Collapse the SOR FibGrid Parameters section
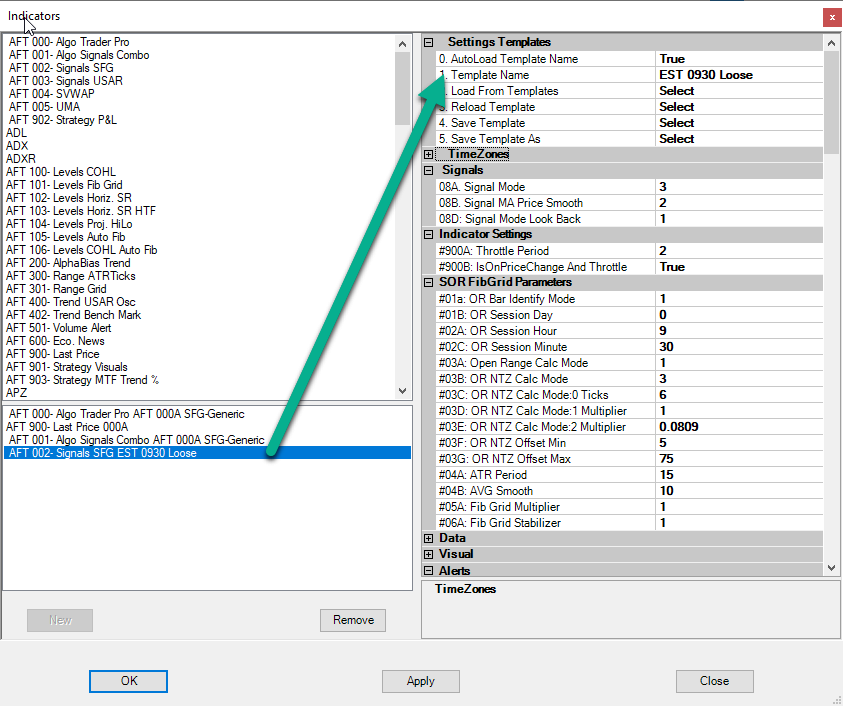 pyautogui.click(x=429, y=283)
